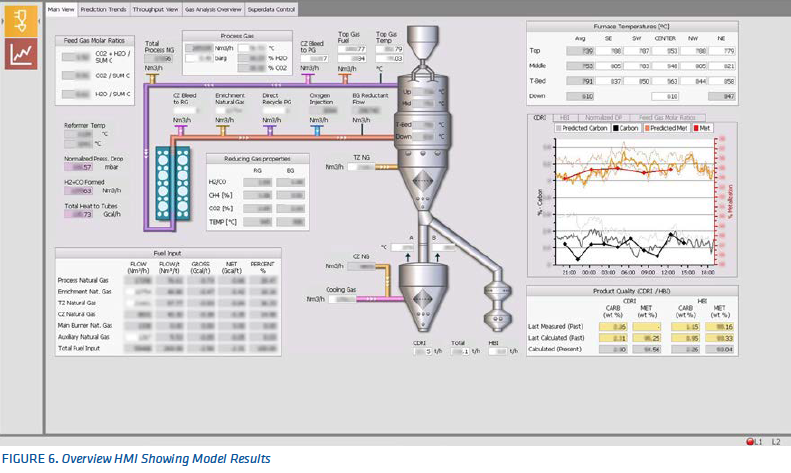791x473 pixels.
Task: Click the Total Process NG valve symbol
Action: tap(152, 79)
